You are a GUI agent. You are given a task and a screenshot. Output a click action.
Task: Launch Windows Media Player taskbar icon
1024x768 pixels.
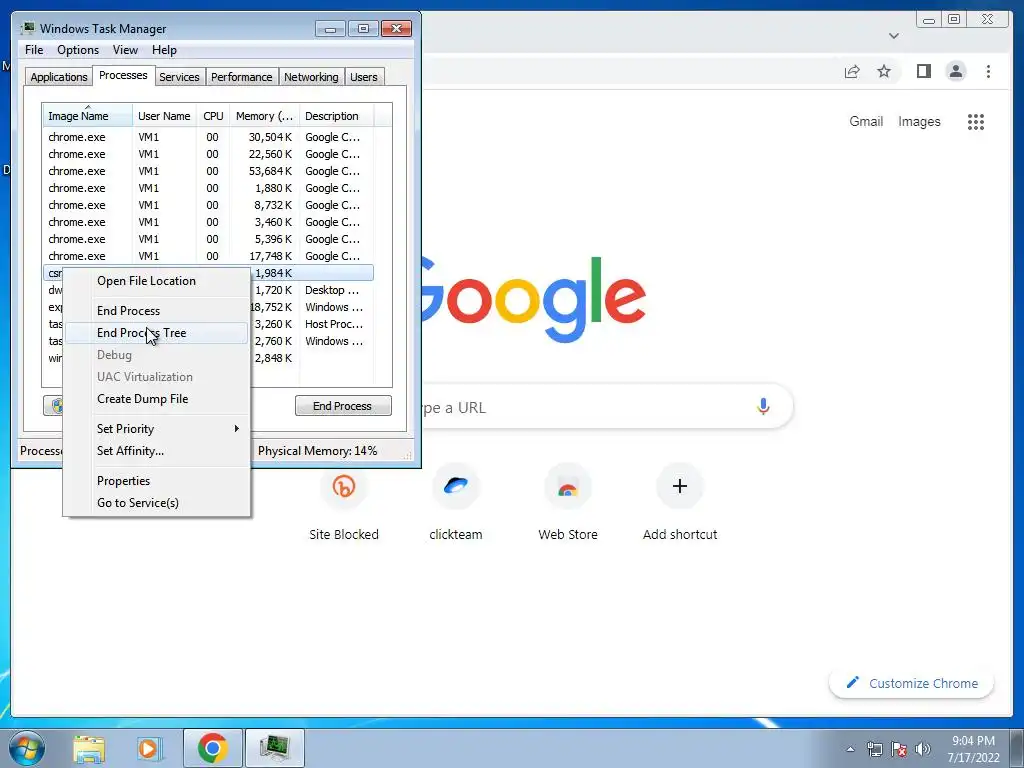tap(149, 748)
